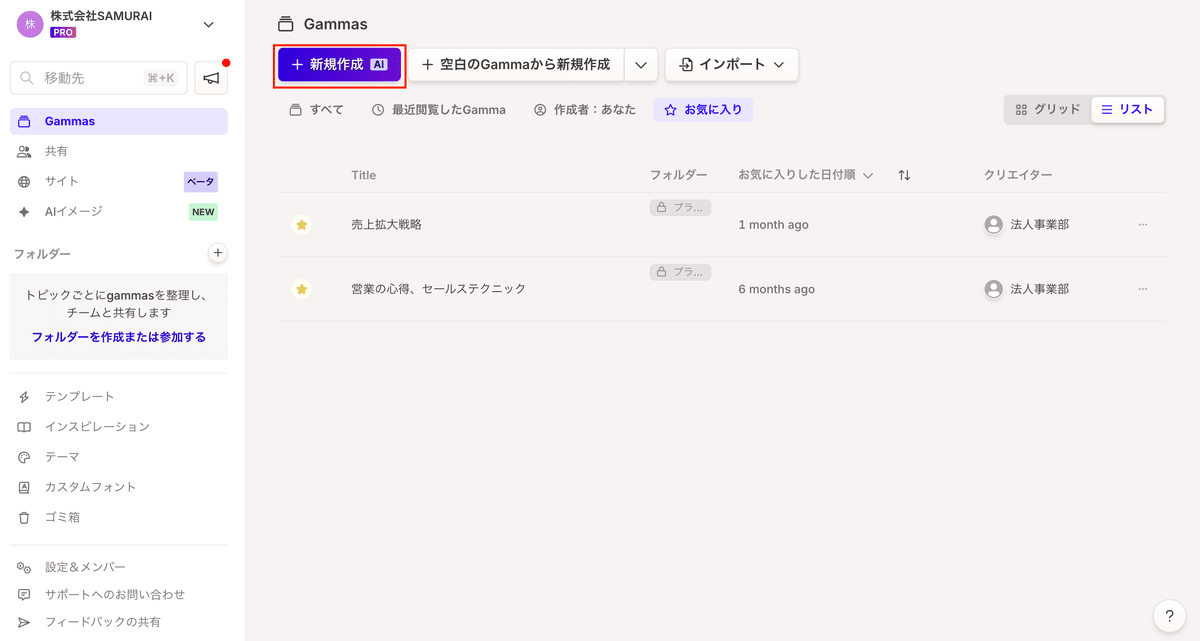Click 法人事業部 creator in 営業の心得 row

tap(1027, 289)
